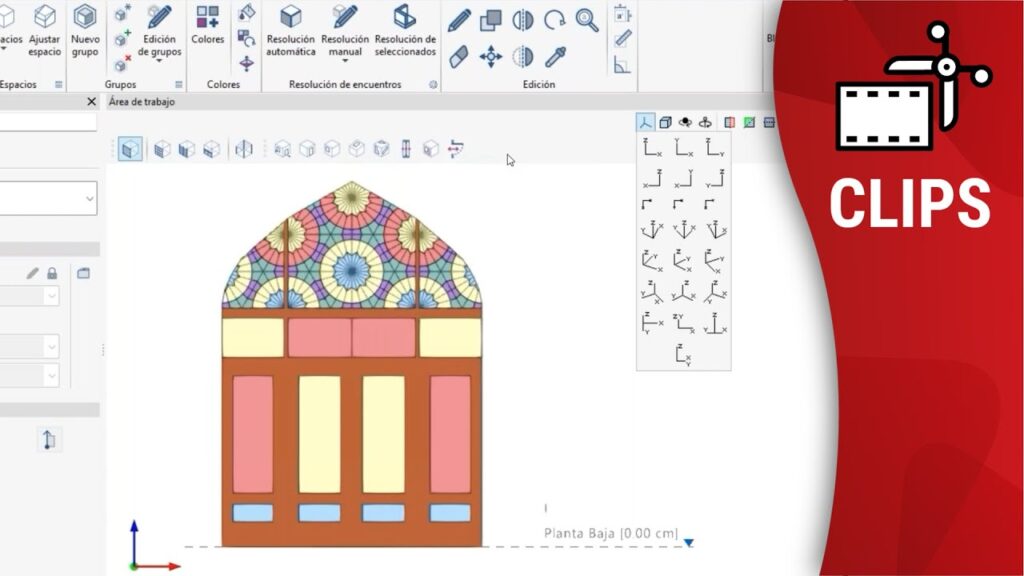Expand the Resolución manual dropdown arrow

pos(345,60)
